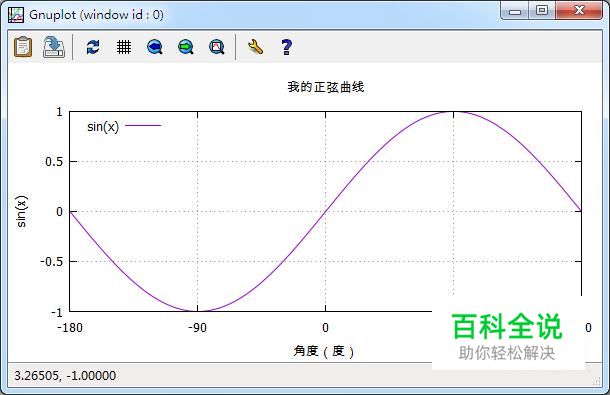
Task: Click the -90 x-axis tick label
Action: tap(197, 328)
